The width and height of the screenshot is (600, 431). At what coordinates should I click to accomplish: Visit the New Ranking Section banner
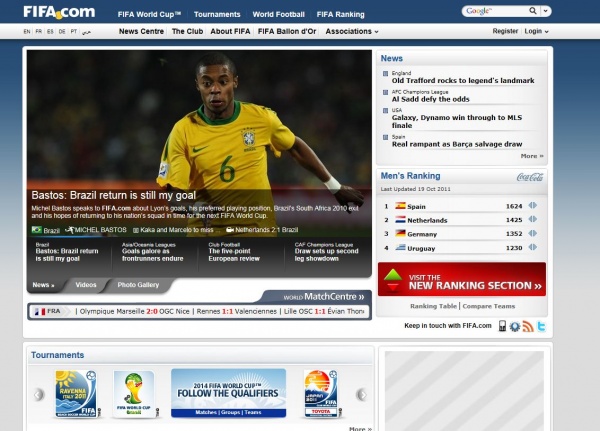[462, 279]
